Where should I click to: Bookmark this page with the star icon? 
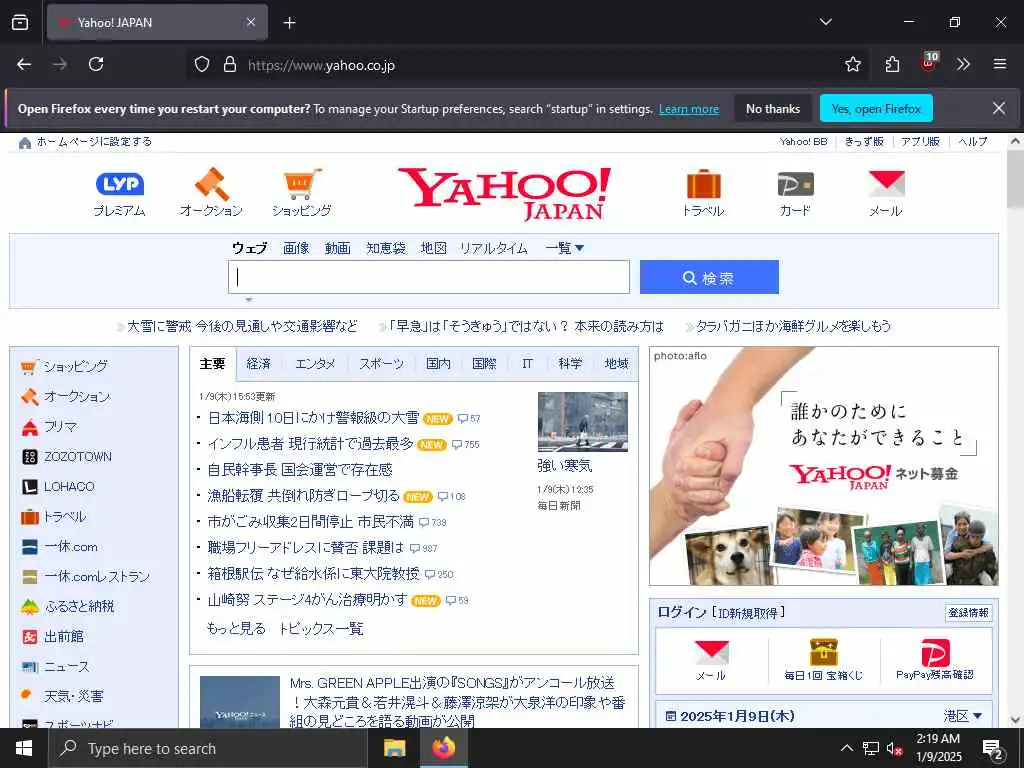[852, 64]
